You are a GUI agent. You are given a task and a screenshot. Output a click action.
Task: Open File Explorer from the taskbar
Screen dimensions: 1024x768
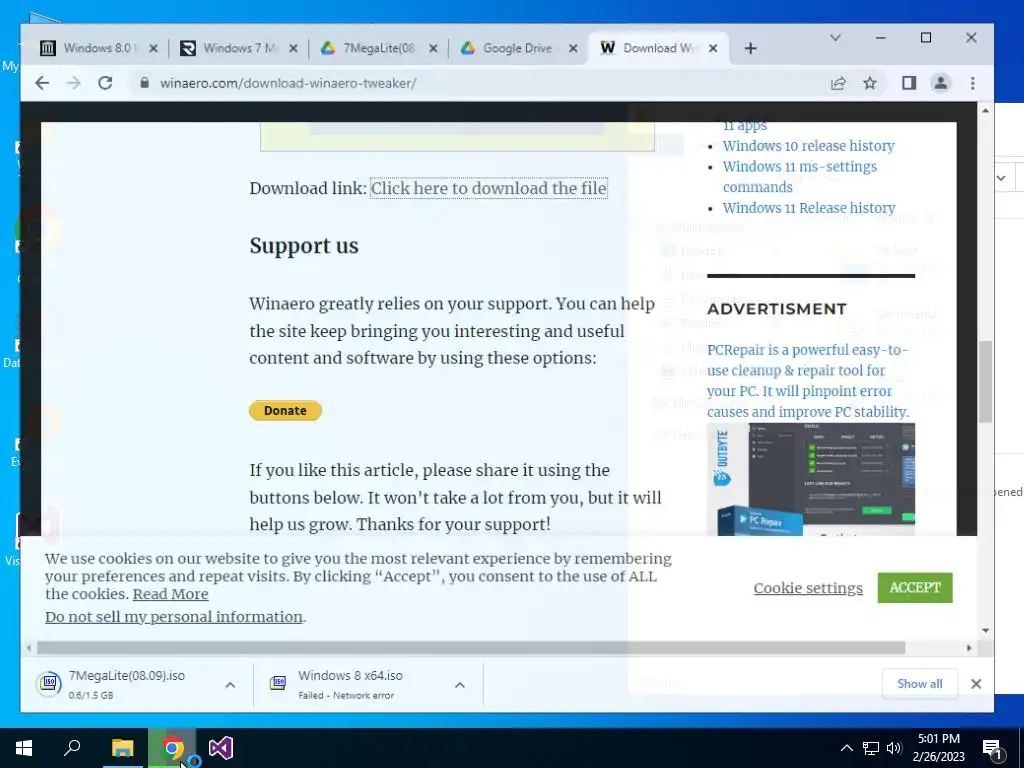click(122, 748)
